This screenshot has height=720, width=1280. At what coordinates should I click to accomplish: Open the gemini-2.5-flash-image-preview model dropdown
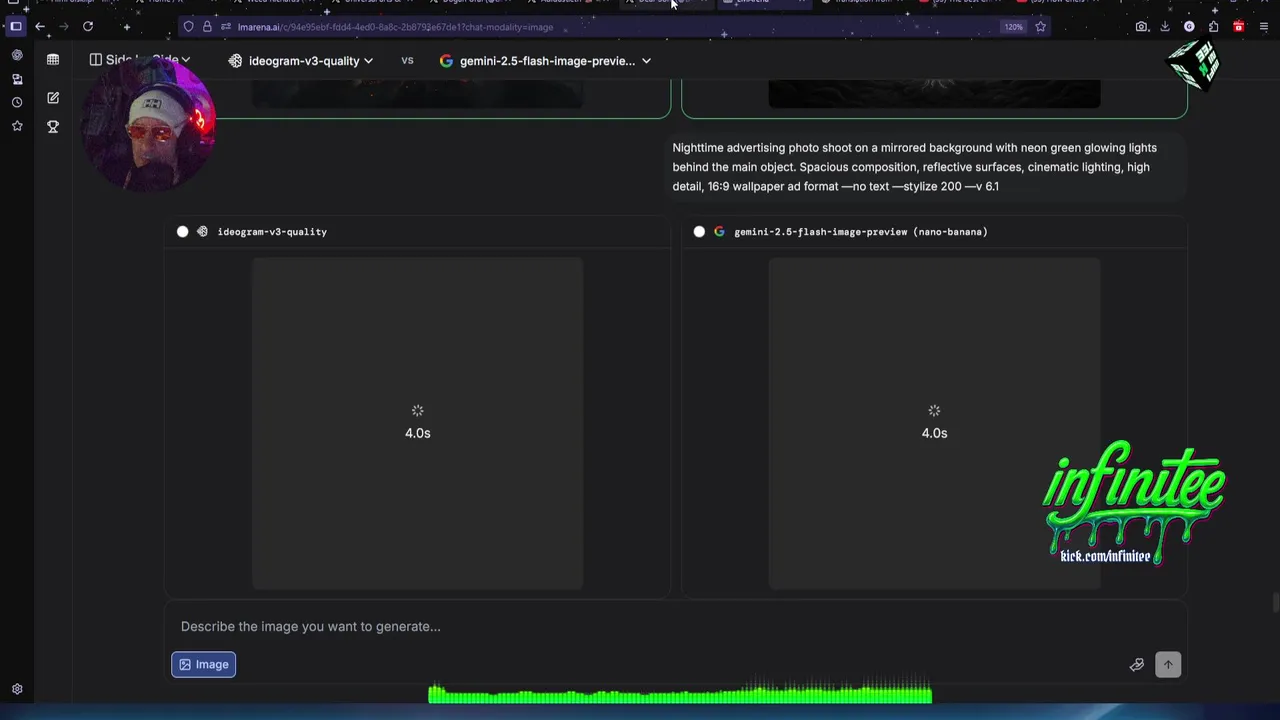click(x=546, y=61)
